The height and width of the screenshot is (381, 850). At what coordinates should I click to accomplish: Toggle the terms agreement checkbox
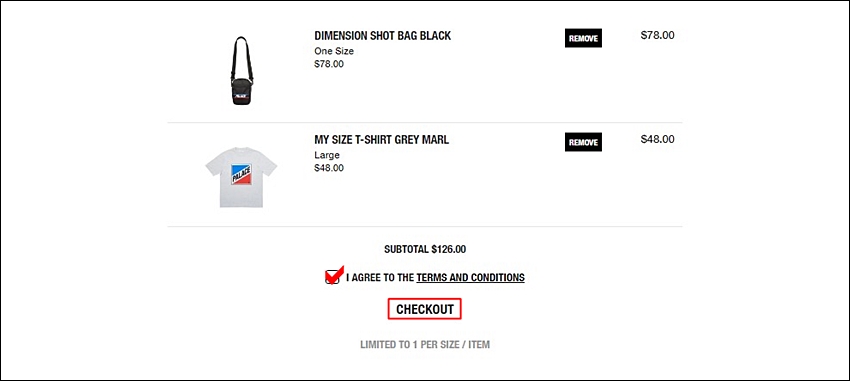[332, 277]
